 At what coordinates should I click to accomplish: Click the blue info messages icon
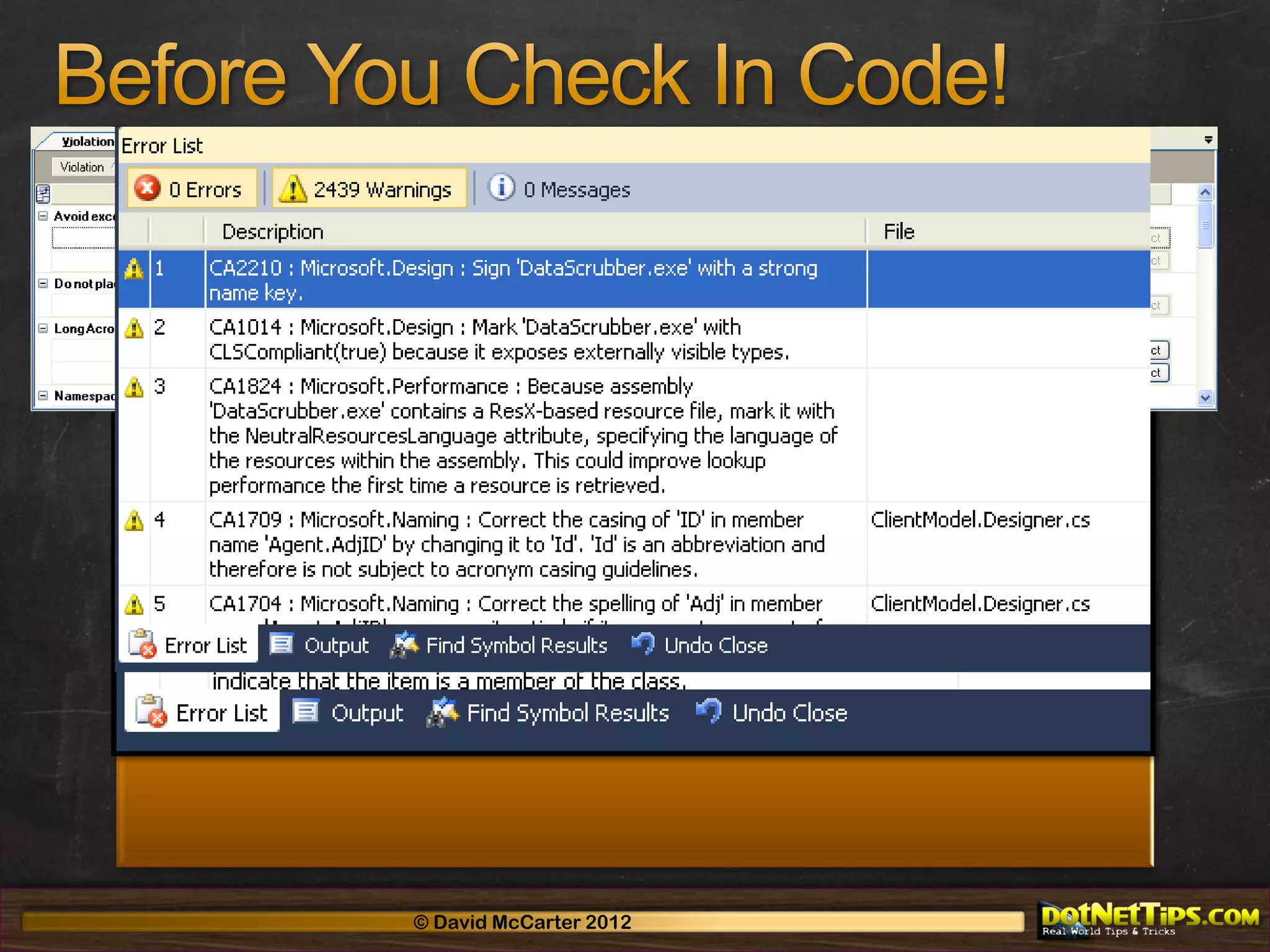point(501,187)
